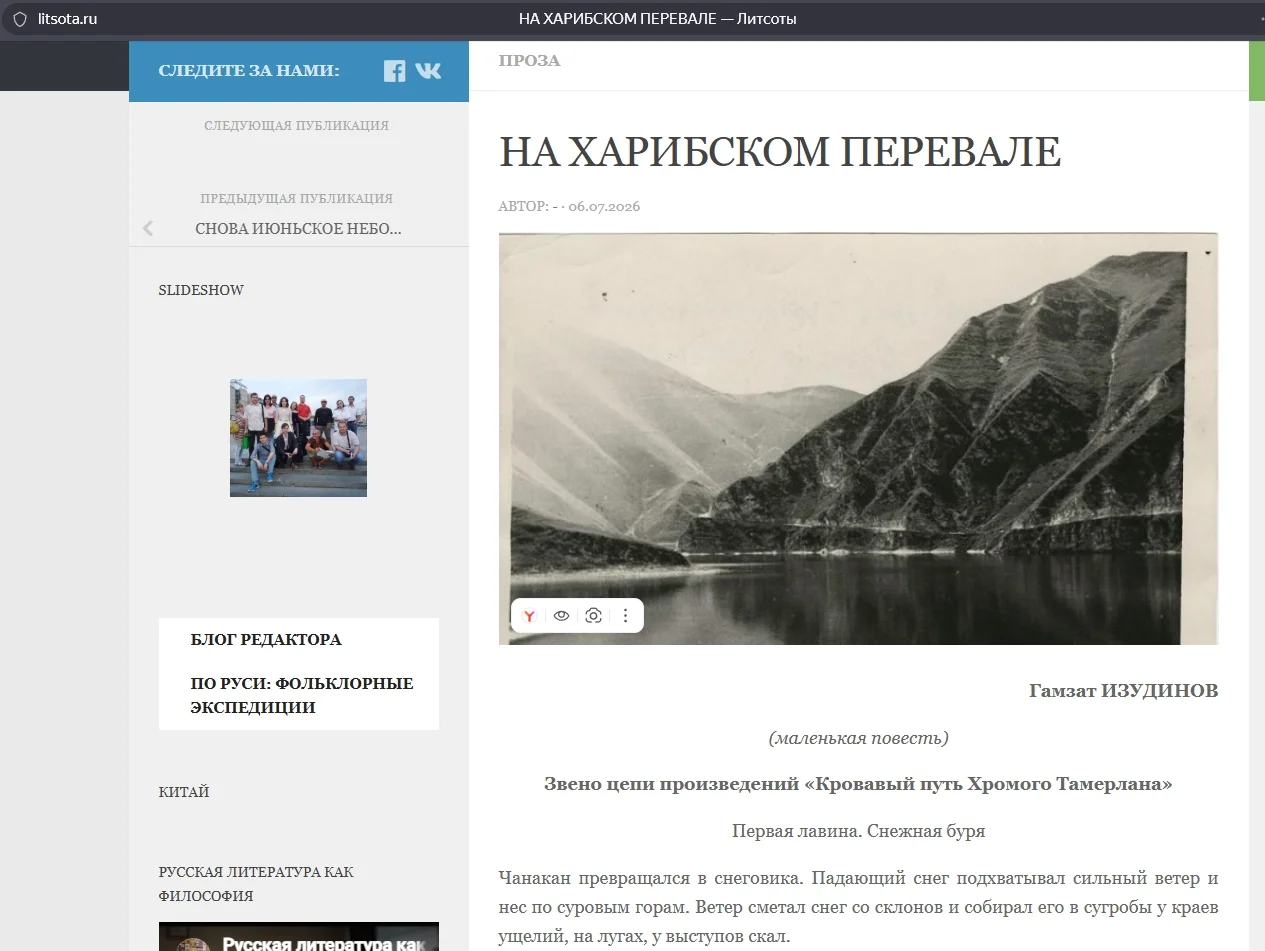Click the site shield icon in address bar
Screen dimensions: 1265x951
[x=19, y=19]
